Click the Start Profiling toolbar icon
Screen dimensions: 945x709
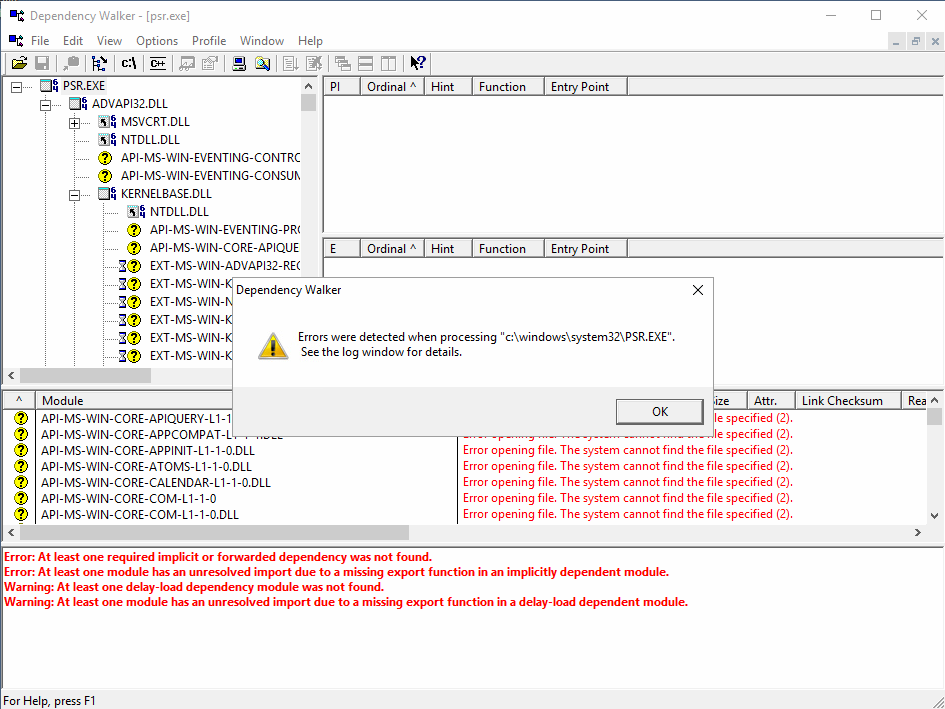coord(291,63)
